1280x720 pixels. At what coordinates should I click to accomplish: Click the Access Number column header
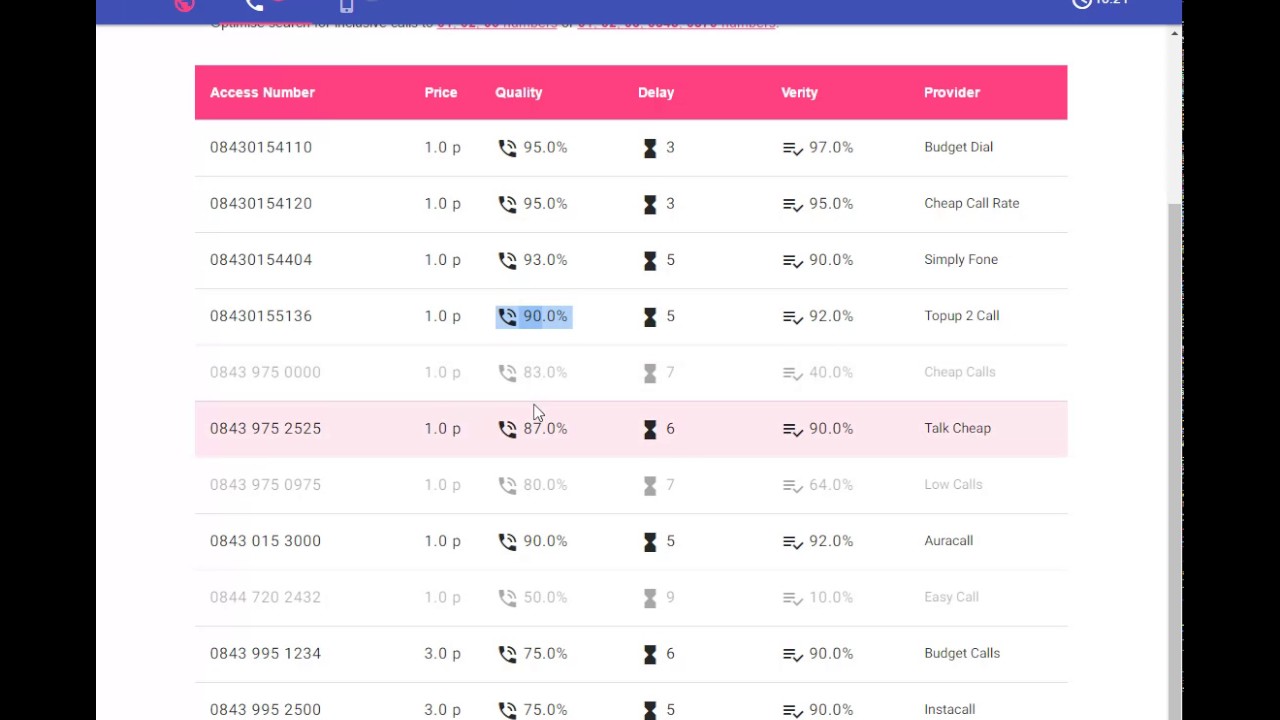pos(262,92)
